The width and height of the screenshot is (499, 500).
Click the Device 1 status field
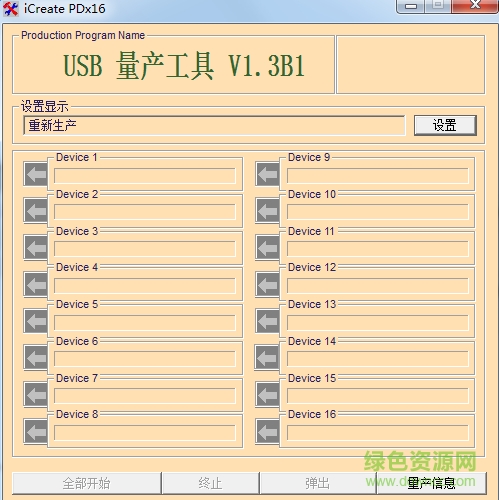[x=145, y=176]
